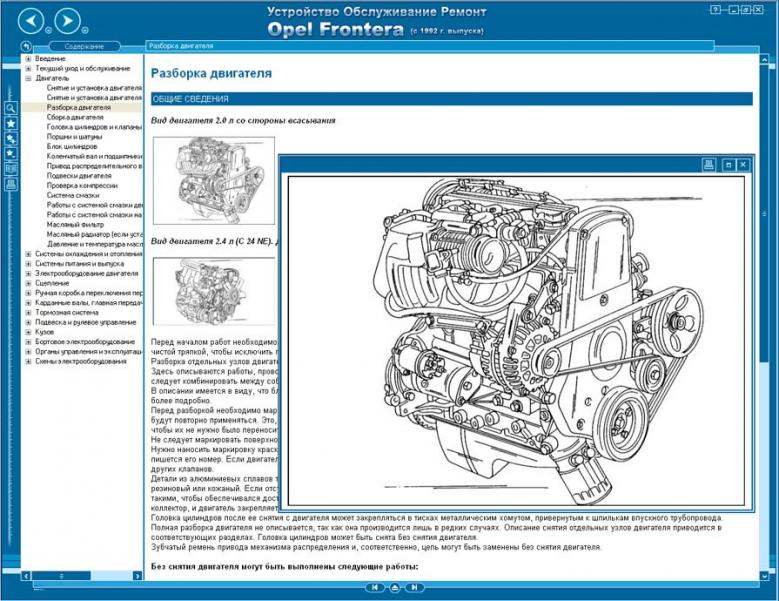Open help with the question mark icon
779x601 pixels.
pos(715,9)
